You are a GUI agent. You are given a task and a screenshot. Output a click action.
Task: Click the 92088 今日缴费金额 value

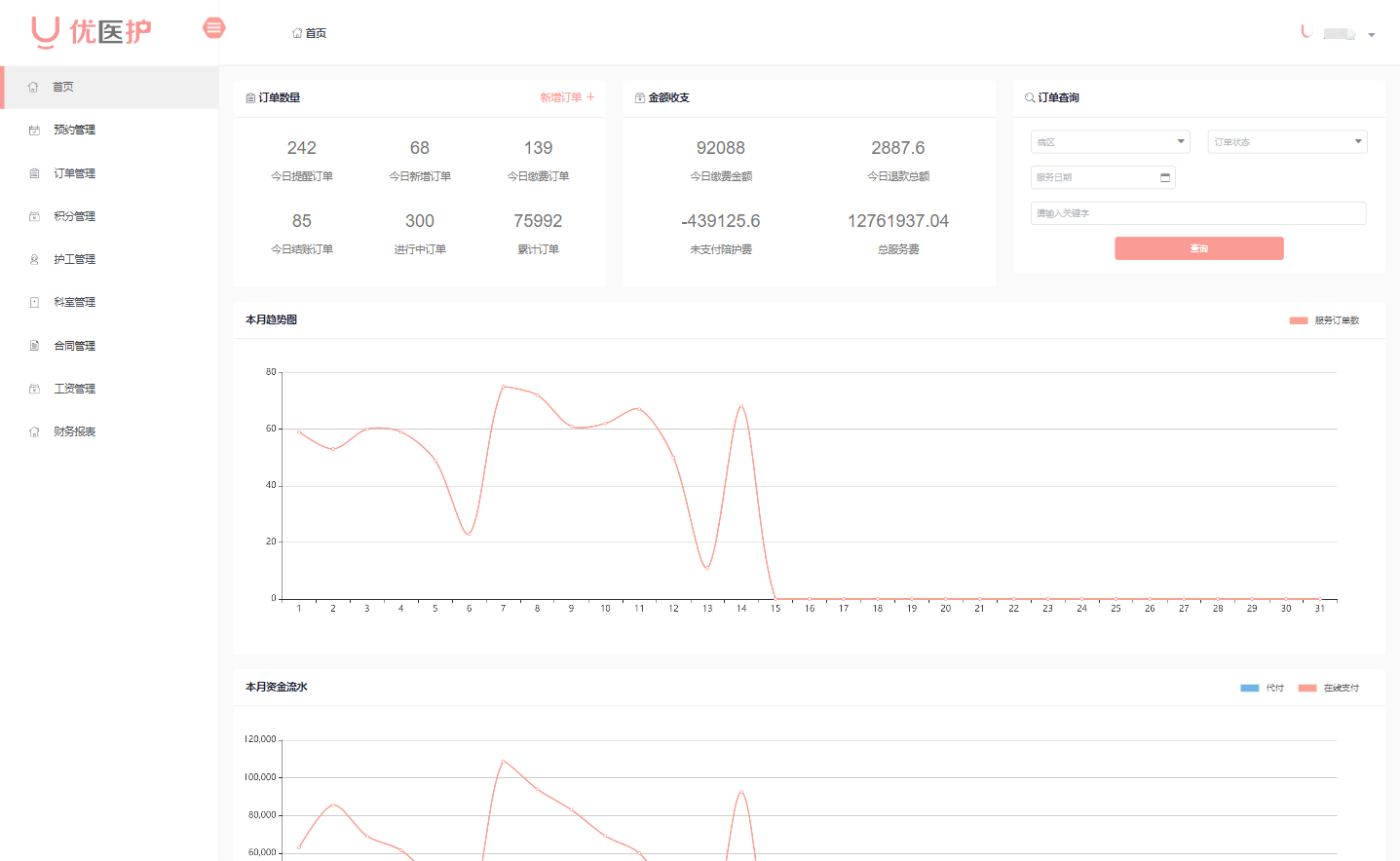click(721, 148)
